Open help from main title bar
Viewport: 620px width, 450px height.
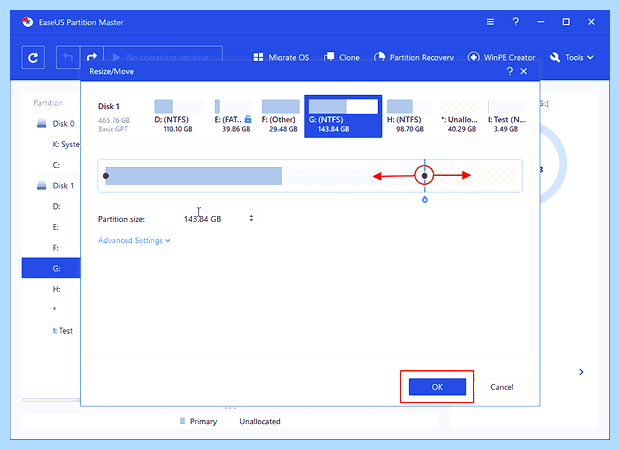click(516, 22)
